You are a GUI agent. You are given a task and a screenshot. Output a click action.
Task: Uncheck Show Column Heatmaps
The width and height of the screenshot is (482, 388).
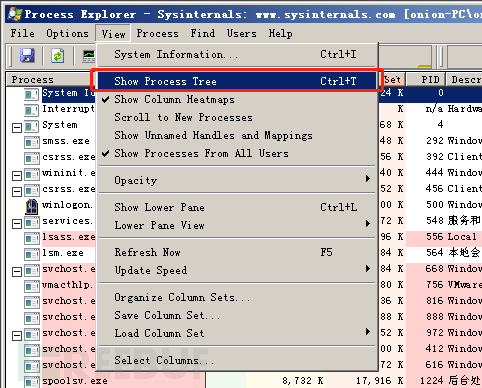tap(237, 99)
